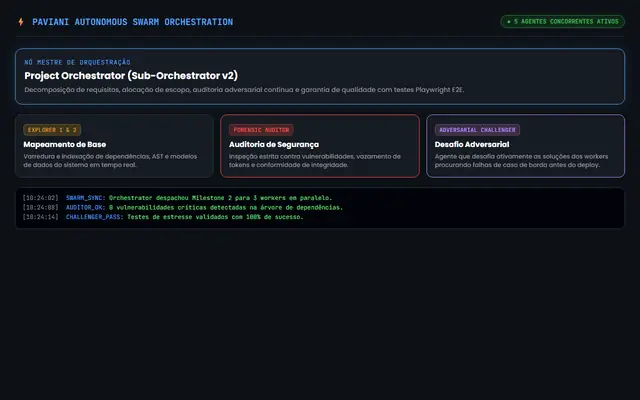Click the Agente que desafia ativamente description
Screen dimensions: 640x400
[x=521, y=161]
